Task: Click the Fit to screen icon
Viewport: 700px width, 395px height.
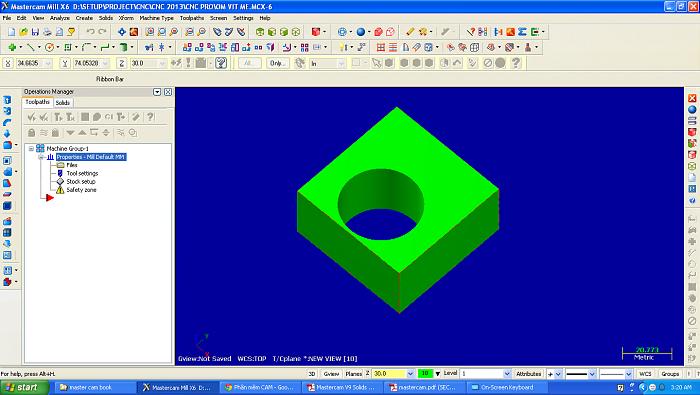Action: 121,32
